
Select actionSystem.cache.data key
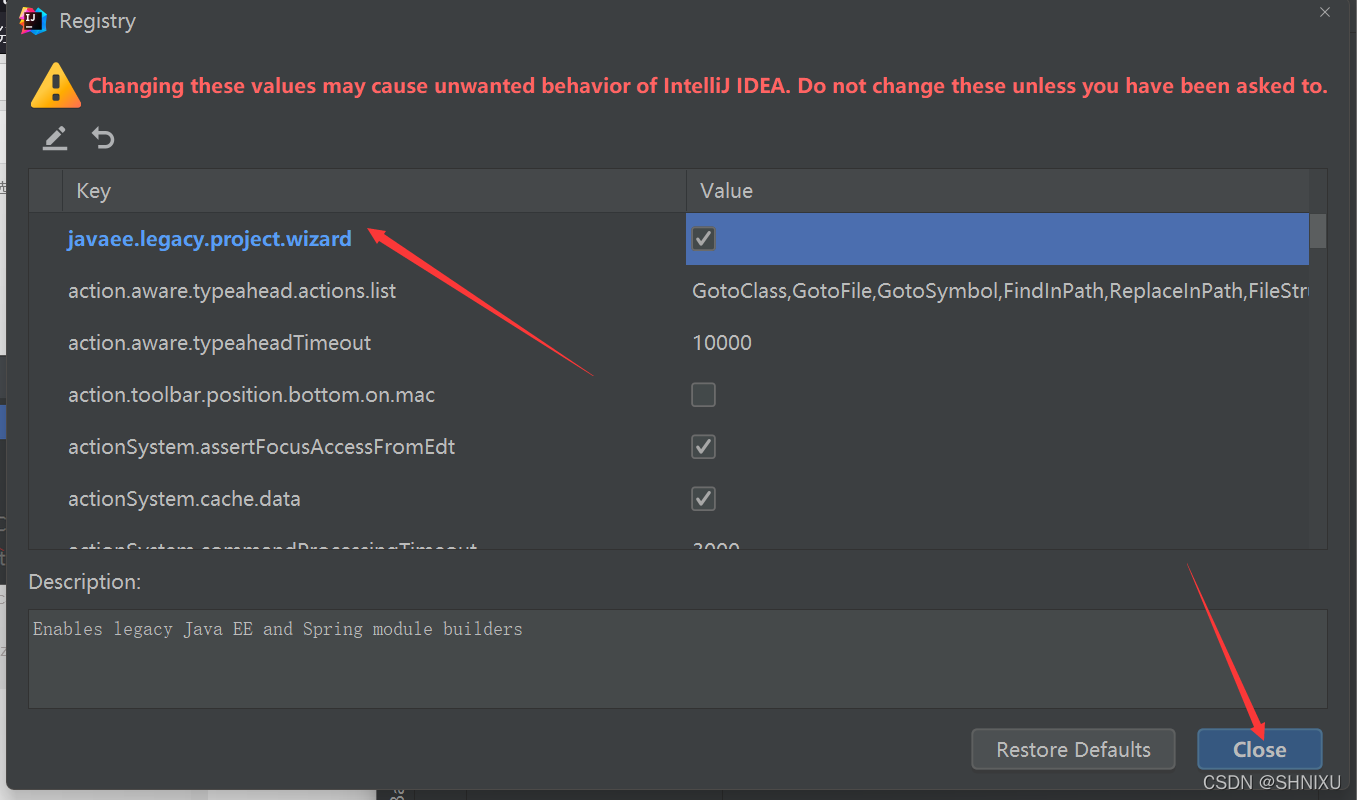[184, 499]
